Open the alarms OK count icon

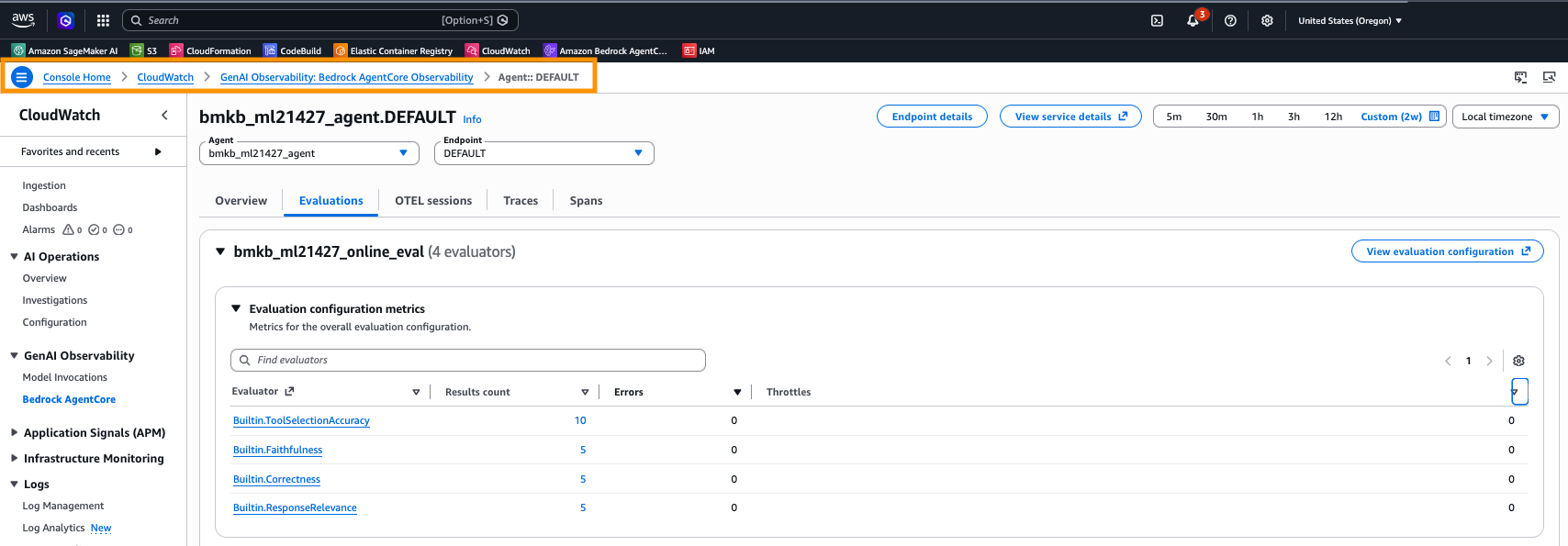click(x=94, y=229)
